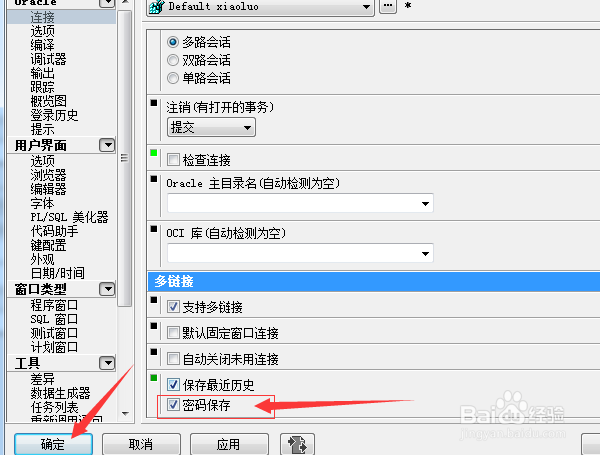Click the ellipsis button beside preference set
Viewport: 600px width, 455px height.
coord(388,6)
